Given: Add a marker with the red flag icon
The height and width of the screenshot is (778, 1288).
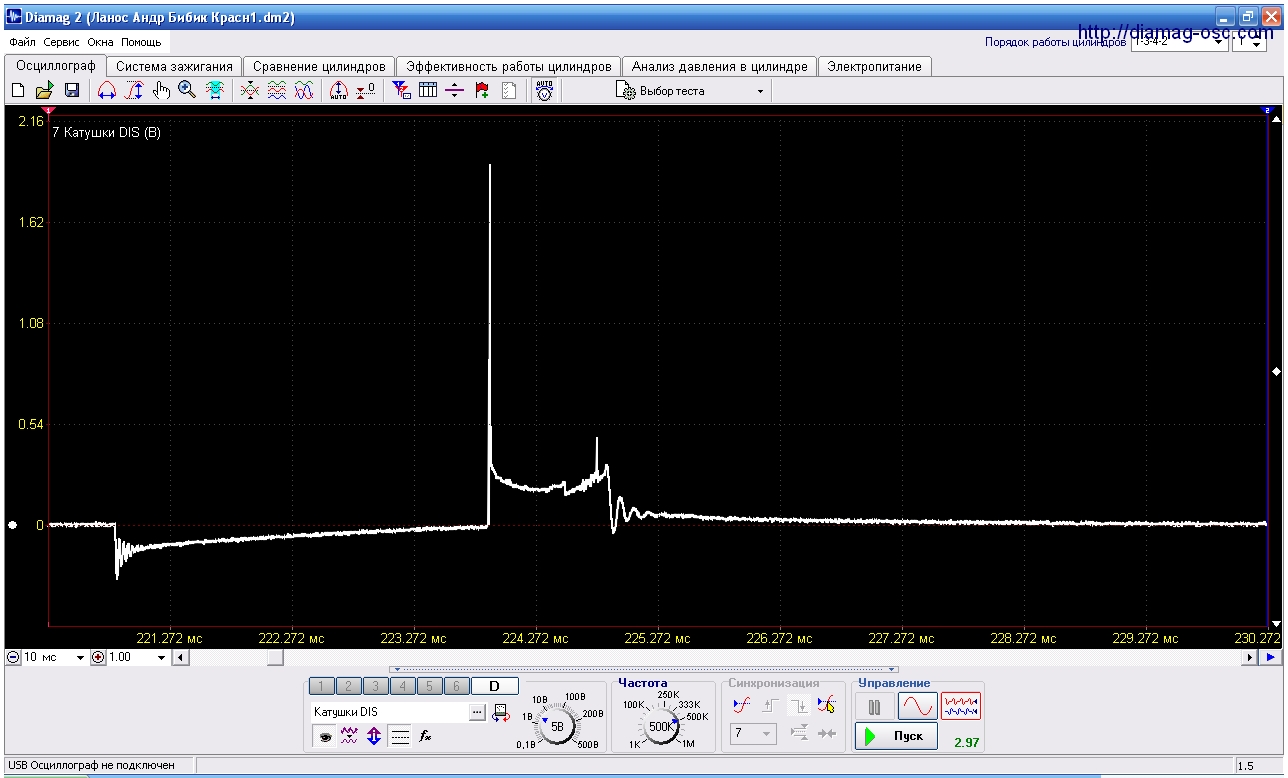Looking at the screenshot, I should [482, 91].
